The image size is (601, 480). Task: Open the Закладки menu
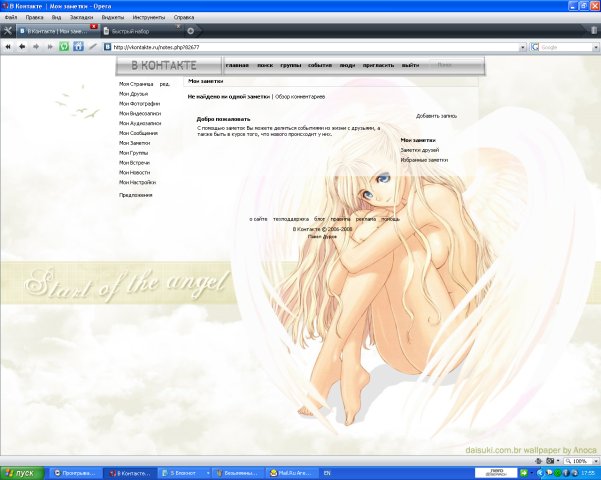[x=81, y=17]
